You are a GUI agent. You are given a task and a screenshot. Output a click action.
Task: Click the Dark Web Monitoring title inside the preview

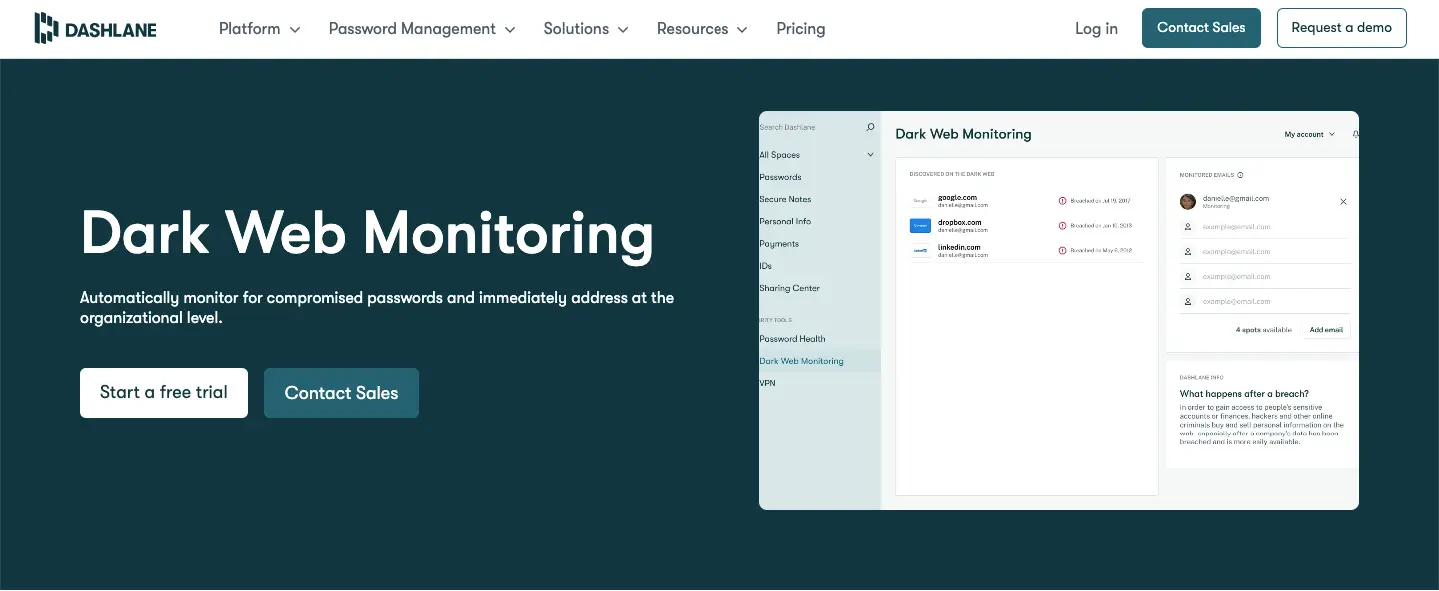point(963,134)
